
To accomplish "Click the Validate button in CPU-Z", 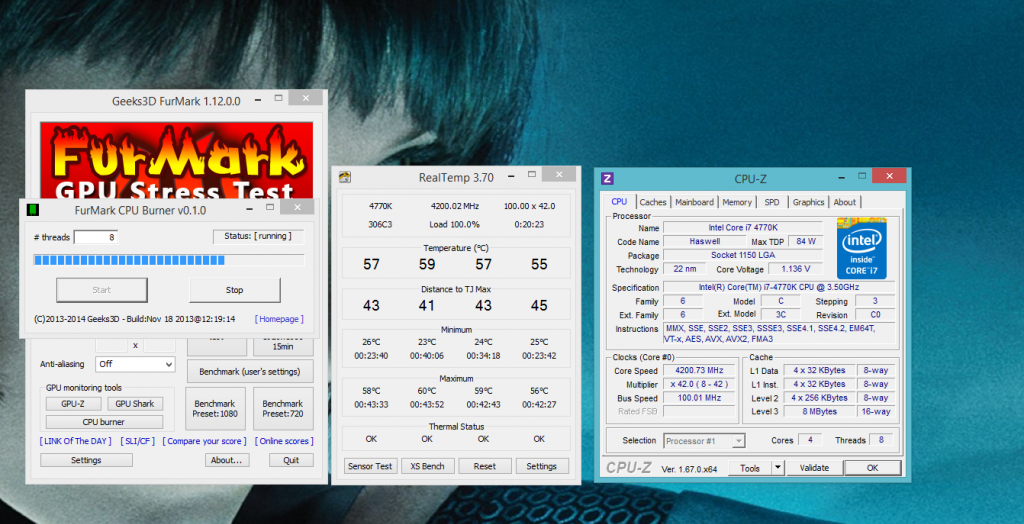I will coord(814,468).
